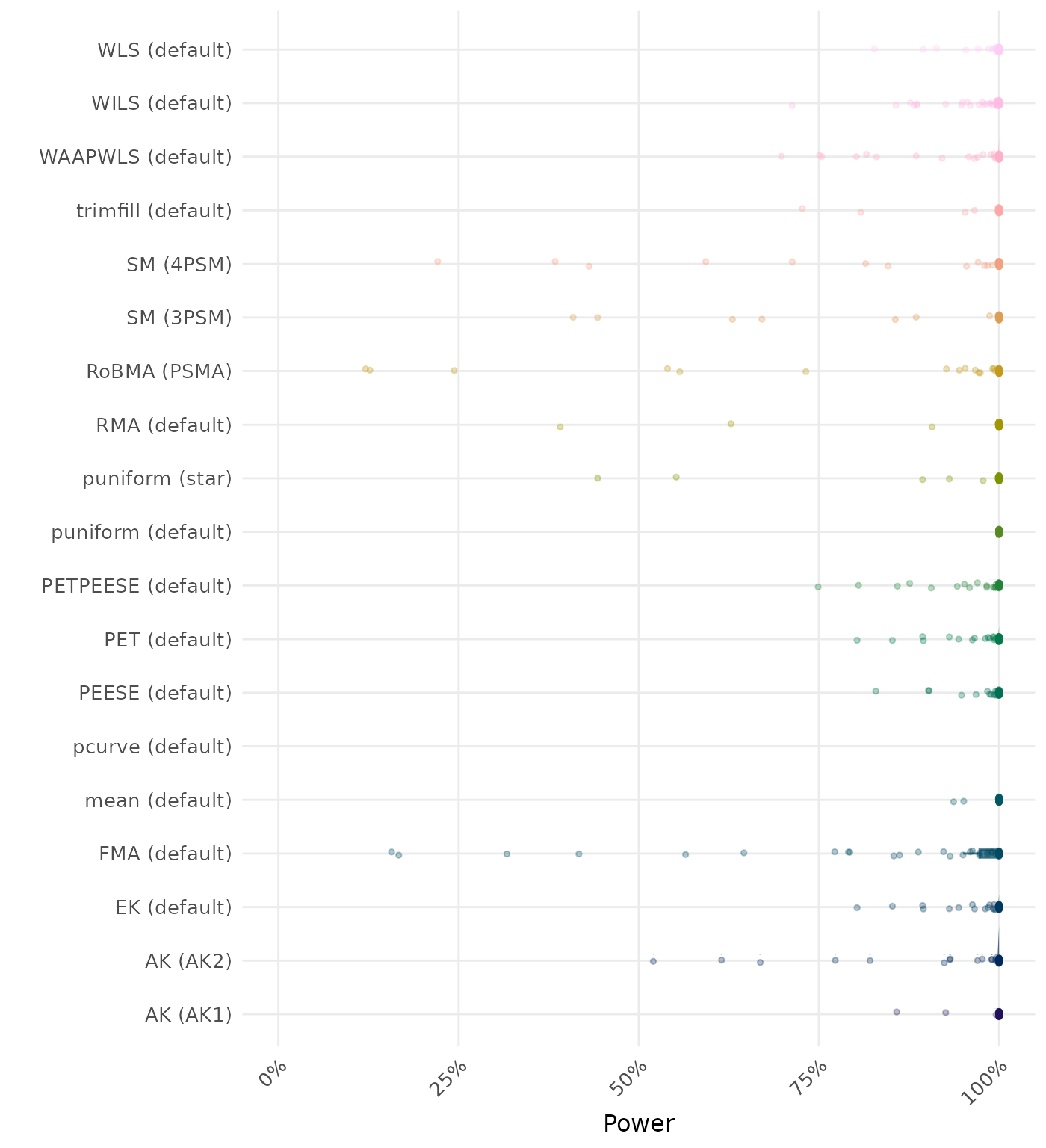Click the leftmost point in SM (4PSM) row
Screen dimensions: 1046x1148
[x=438, y=262]
